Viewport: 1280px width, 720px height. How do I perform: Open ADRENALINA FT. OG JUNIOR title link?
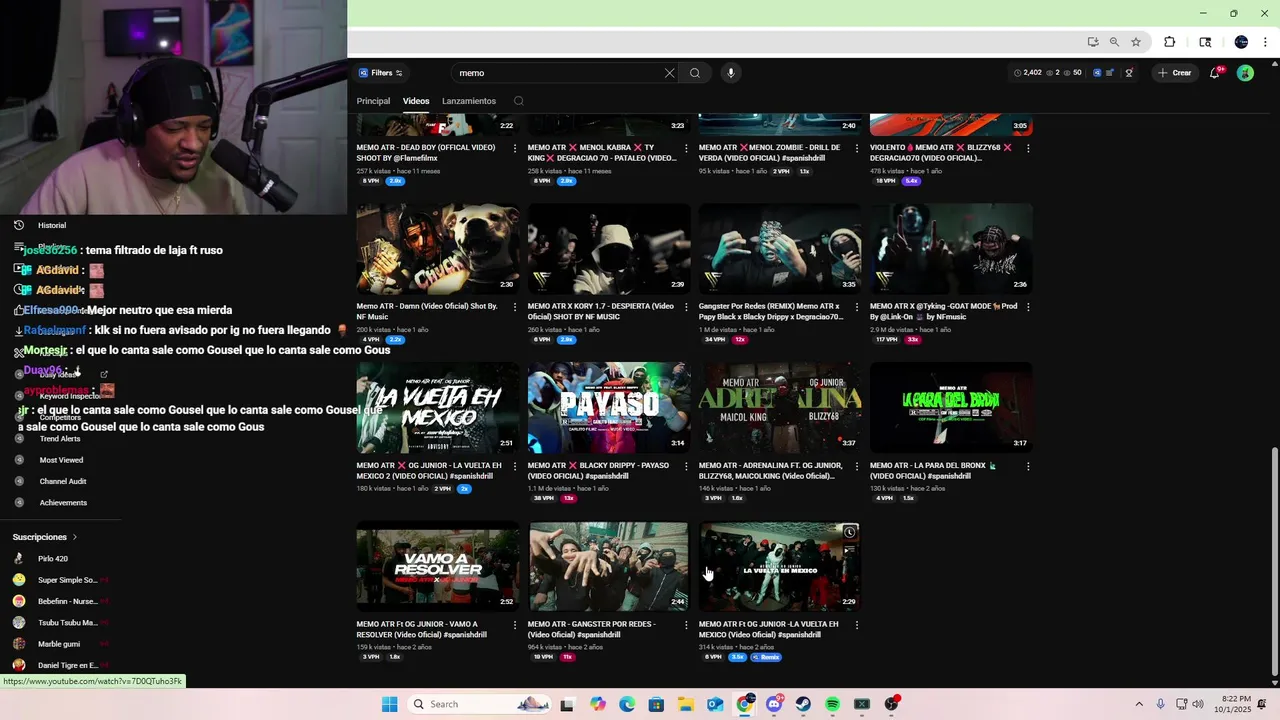(x=770, y=470)
